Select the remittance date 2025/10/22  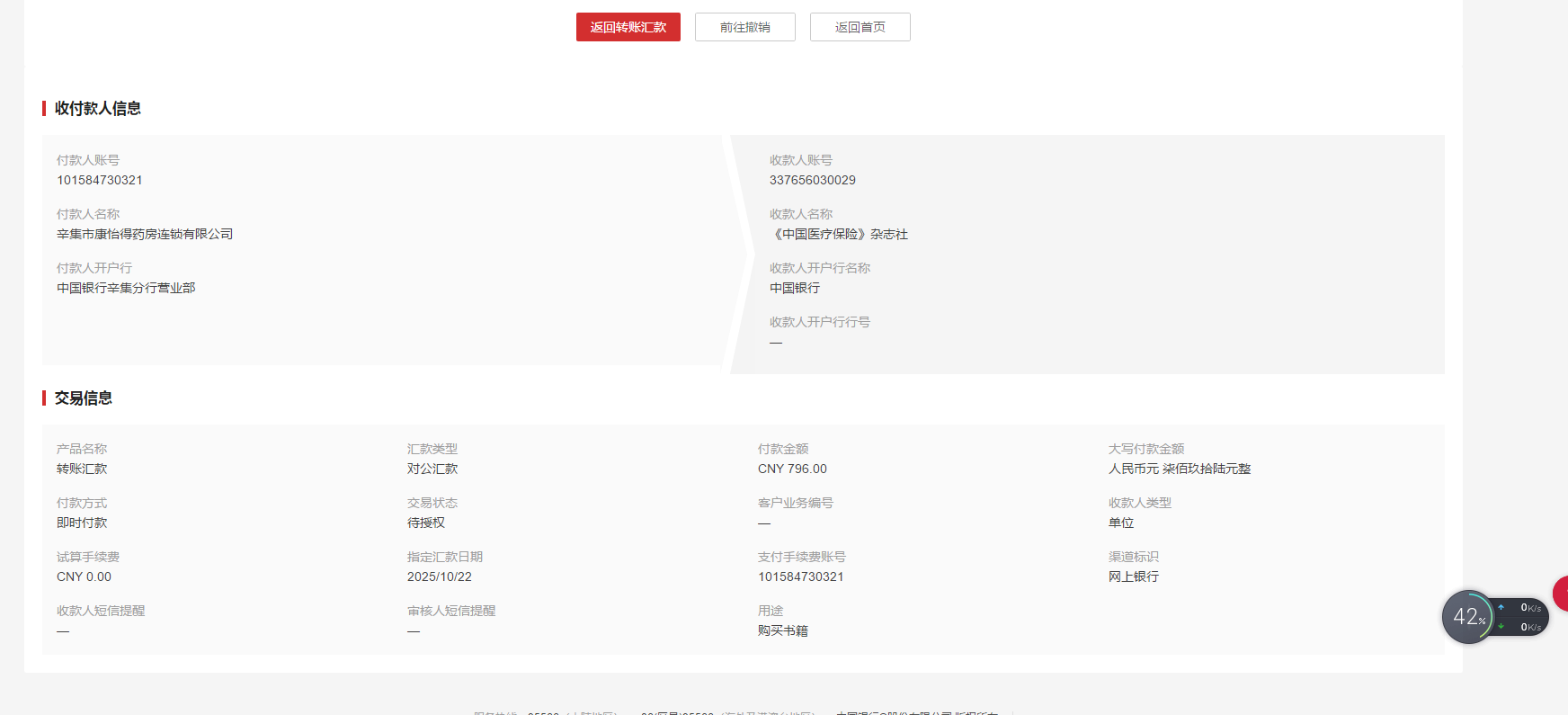[439, 576]
